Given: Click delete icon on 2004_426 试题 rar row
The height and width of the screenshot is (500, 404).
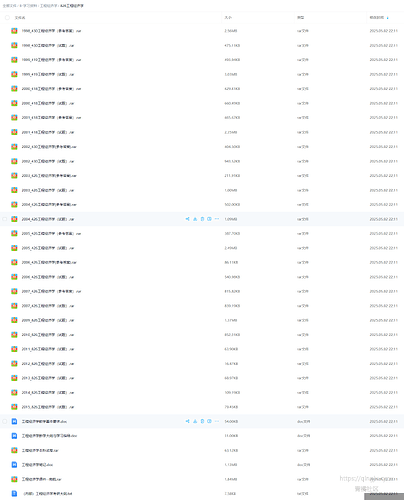Looking at the screenshot, I should click(202, 219).
